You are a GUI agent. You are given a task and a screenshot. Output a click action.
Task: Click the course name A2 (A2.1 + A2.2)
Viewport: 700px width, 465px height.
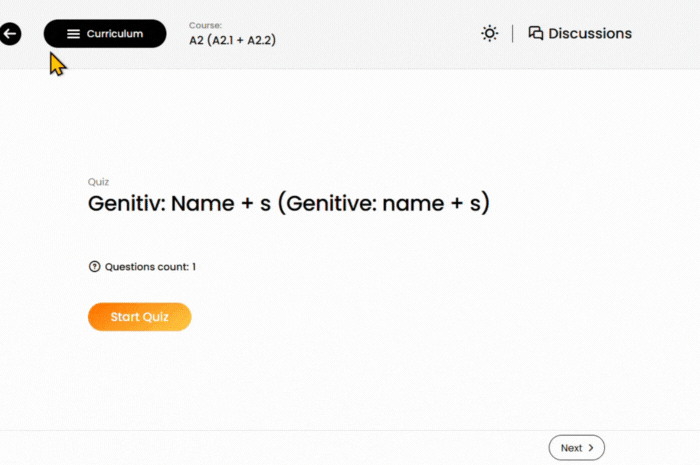(232, 41)
